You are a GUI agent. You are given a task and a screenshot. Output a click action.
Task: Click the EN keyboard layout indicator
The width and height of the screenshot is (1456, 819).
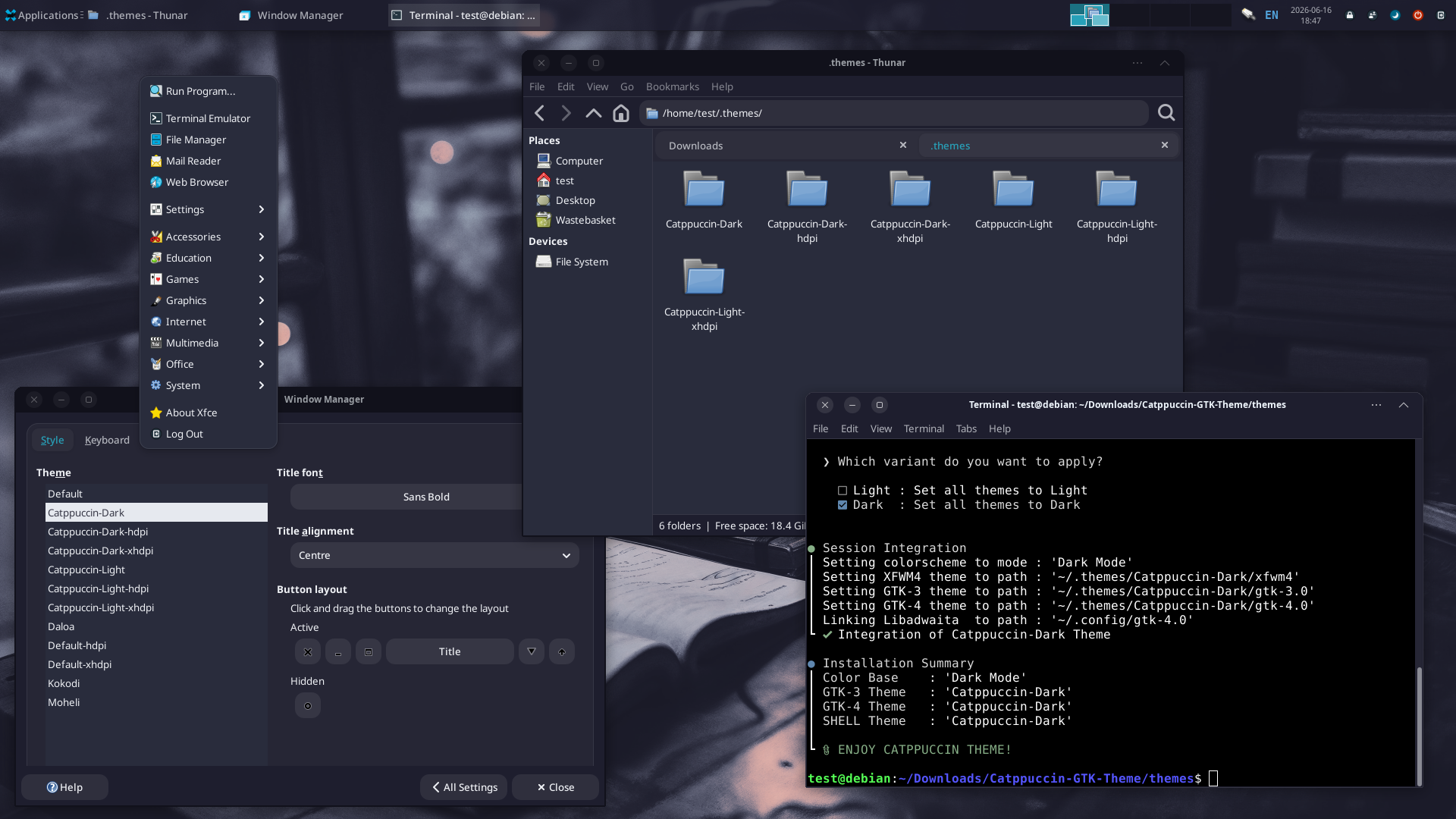tap(1272, 15)
